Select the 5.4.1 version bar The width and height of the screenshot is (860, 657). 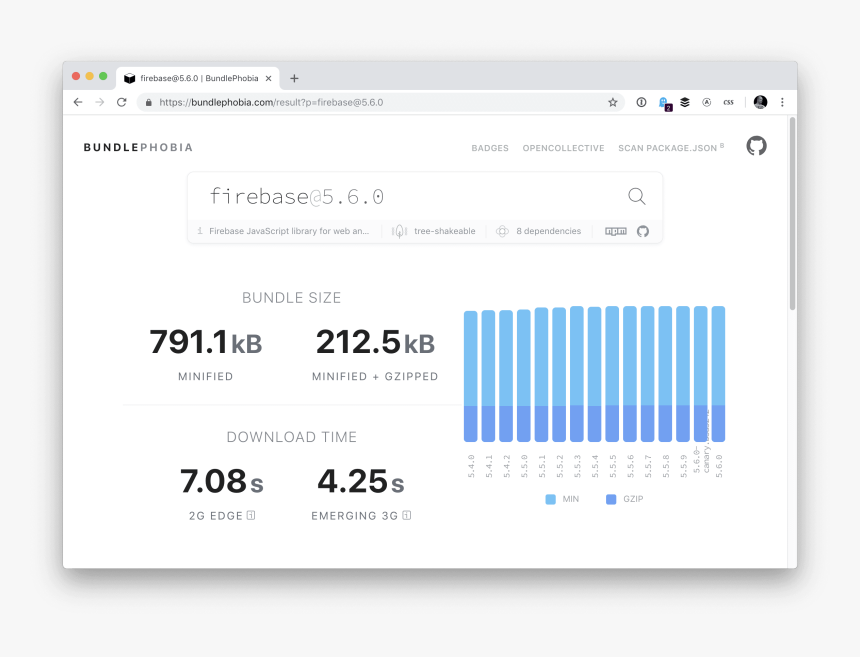pos(488,376)
